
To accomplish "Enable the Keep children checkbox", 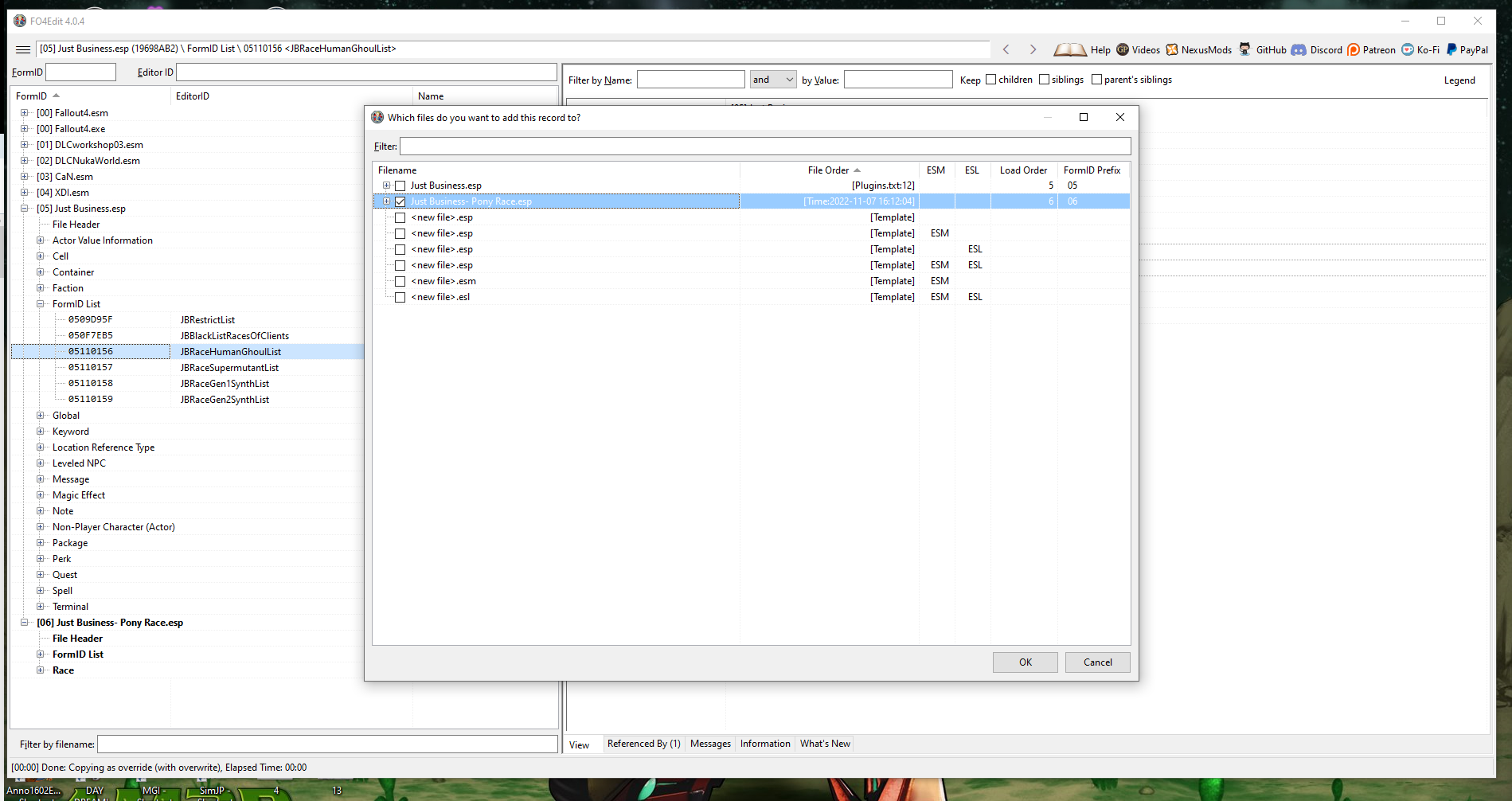I will [x=990, y=80].
